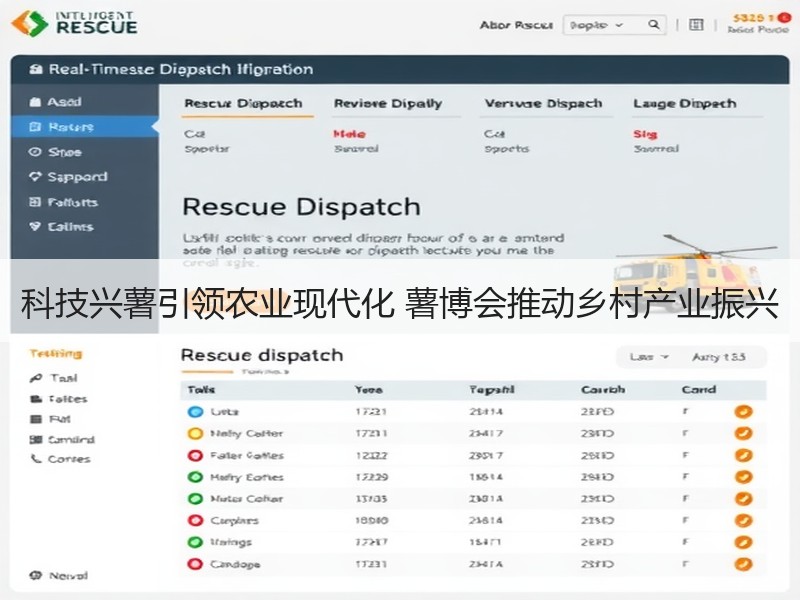800x600 pixels.
Task: Open the red notification badge at top right
Action: 784,18
